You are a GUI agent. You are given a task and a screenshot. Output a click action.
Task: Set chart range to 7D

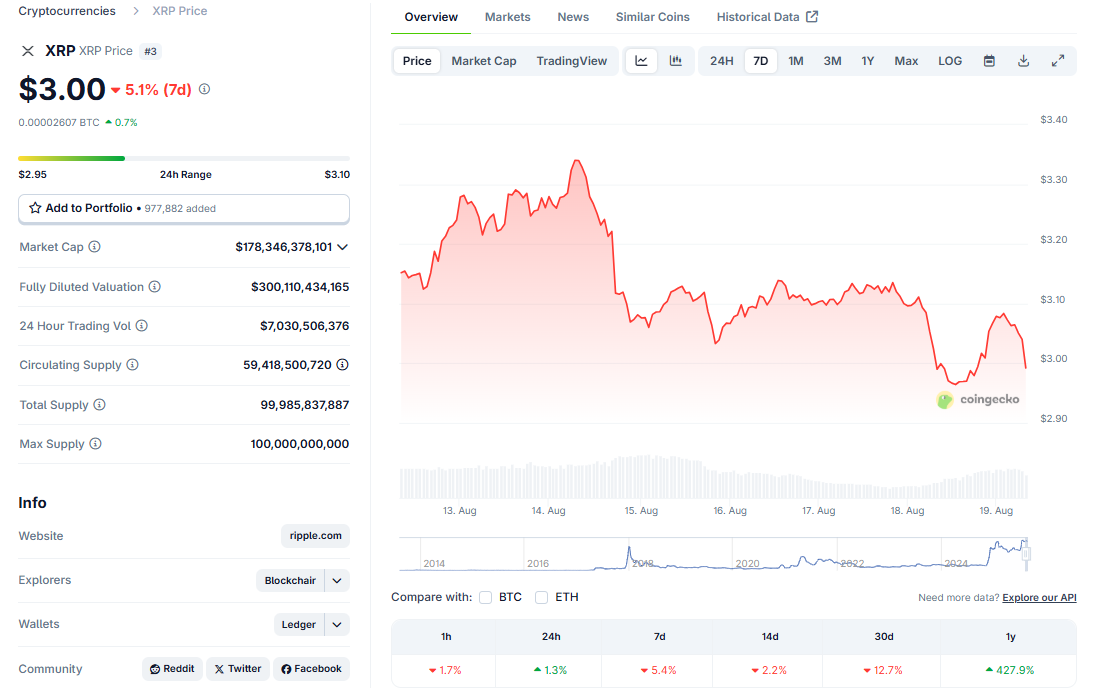click(760, 61)
